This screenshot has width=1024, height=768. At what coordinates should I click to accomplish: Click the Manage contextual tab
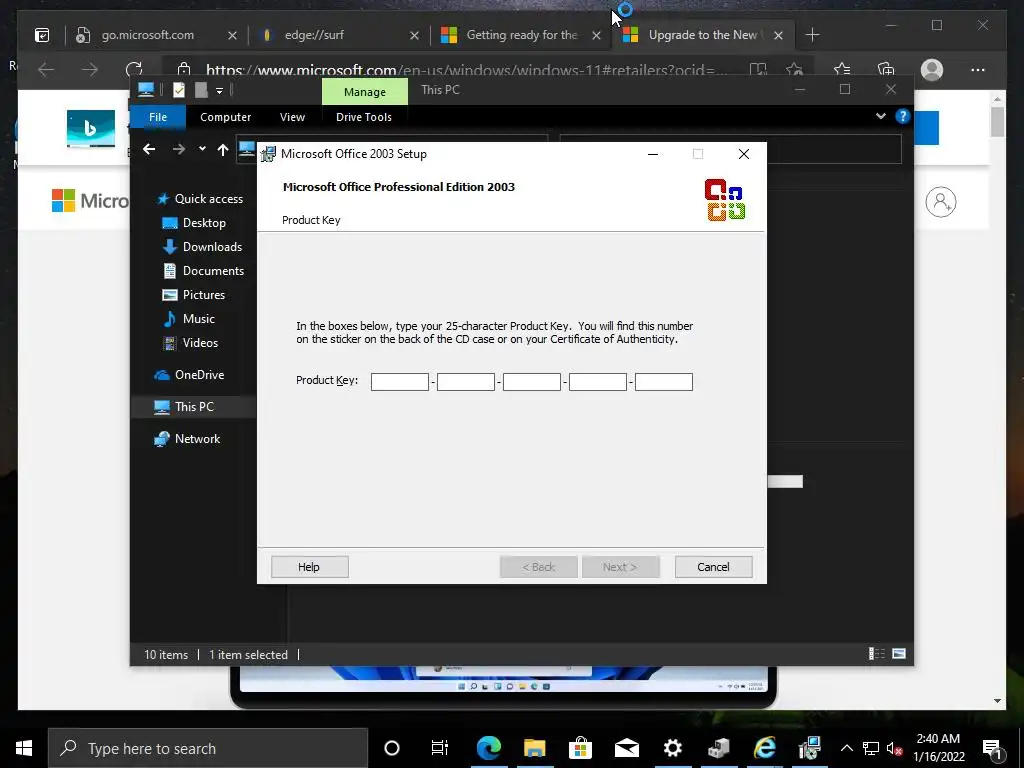(364, 91)
